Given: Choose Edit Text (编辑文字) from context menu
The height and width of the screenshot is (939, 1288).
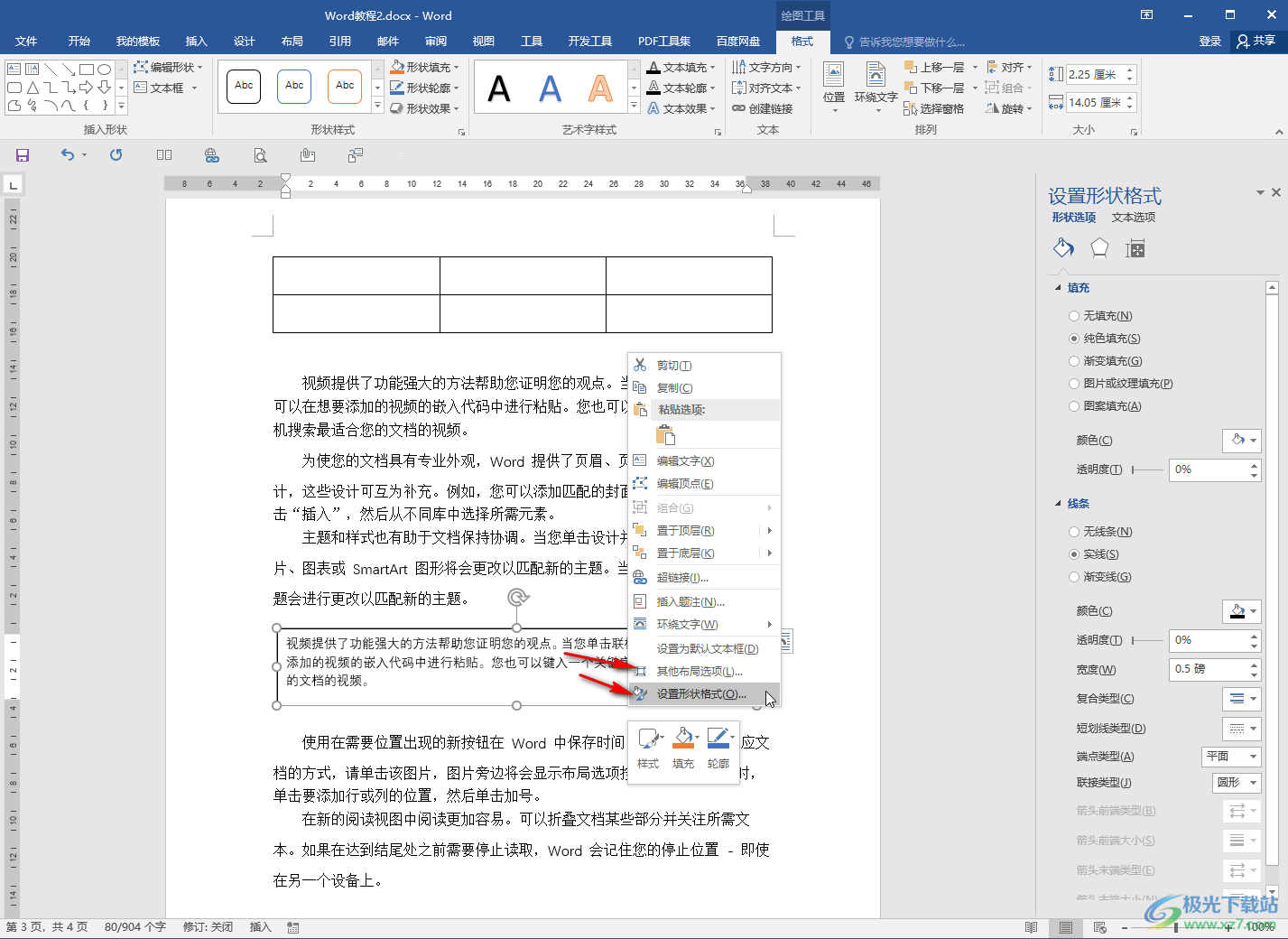Looking at the screenshot, I should (705, 461).
